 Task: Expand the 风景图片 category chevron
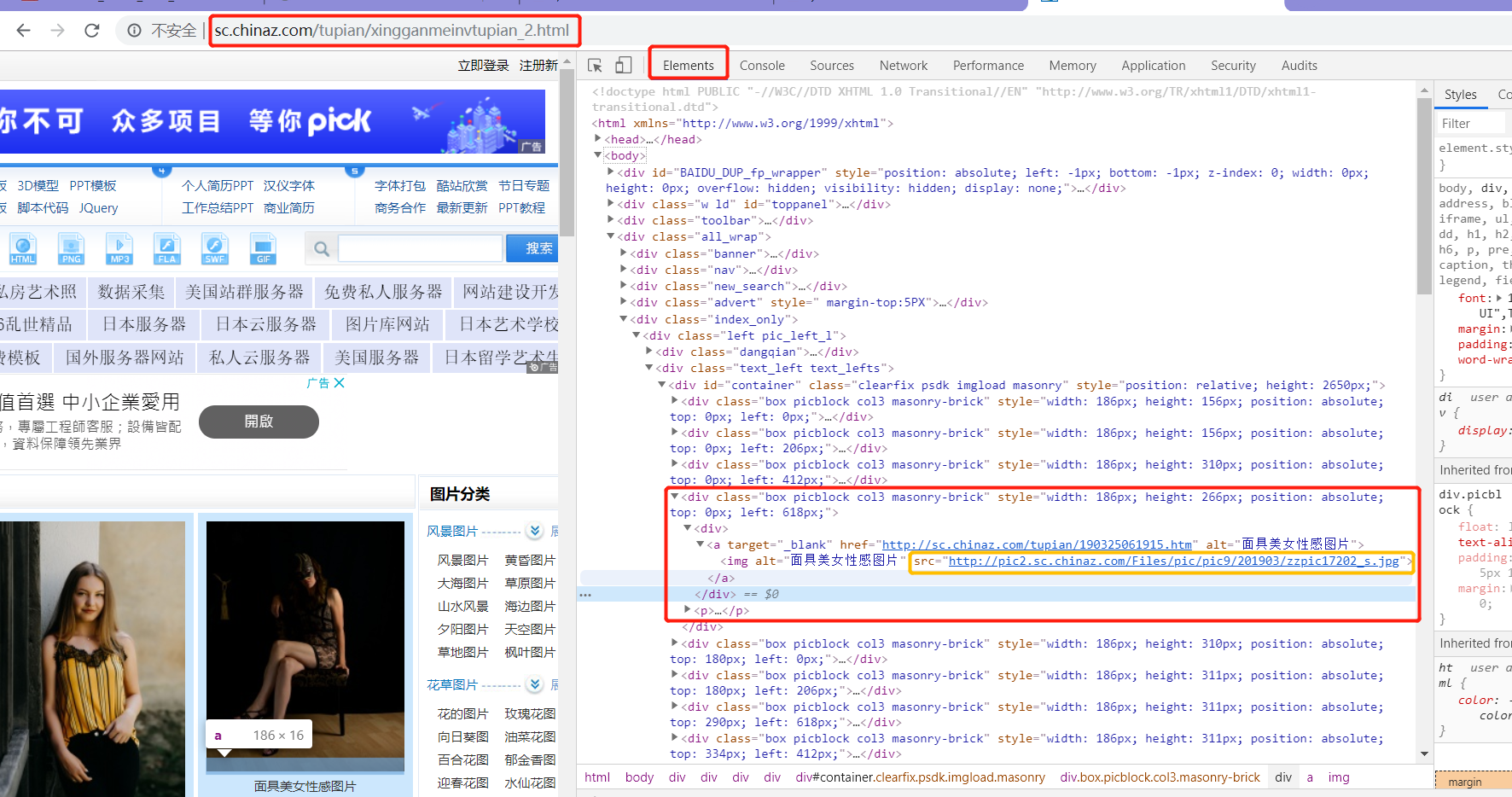[535, 531]
